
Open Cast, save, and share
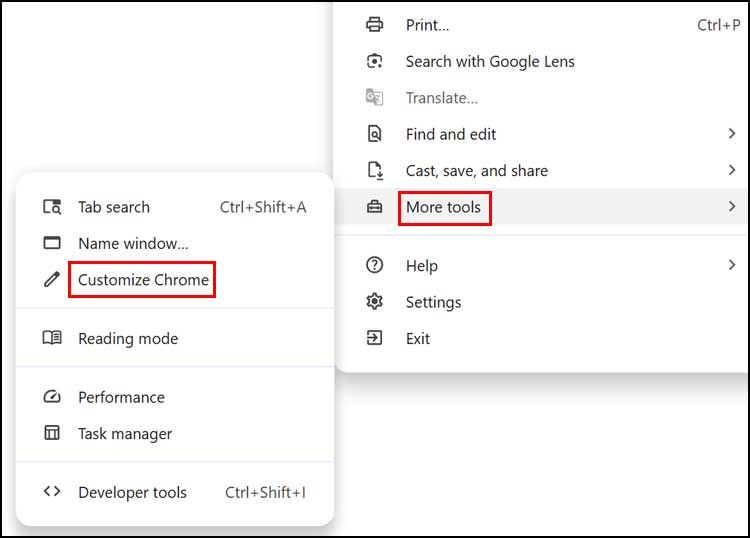coord(541,170)
